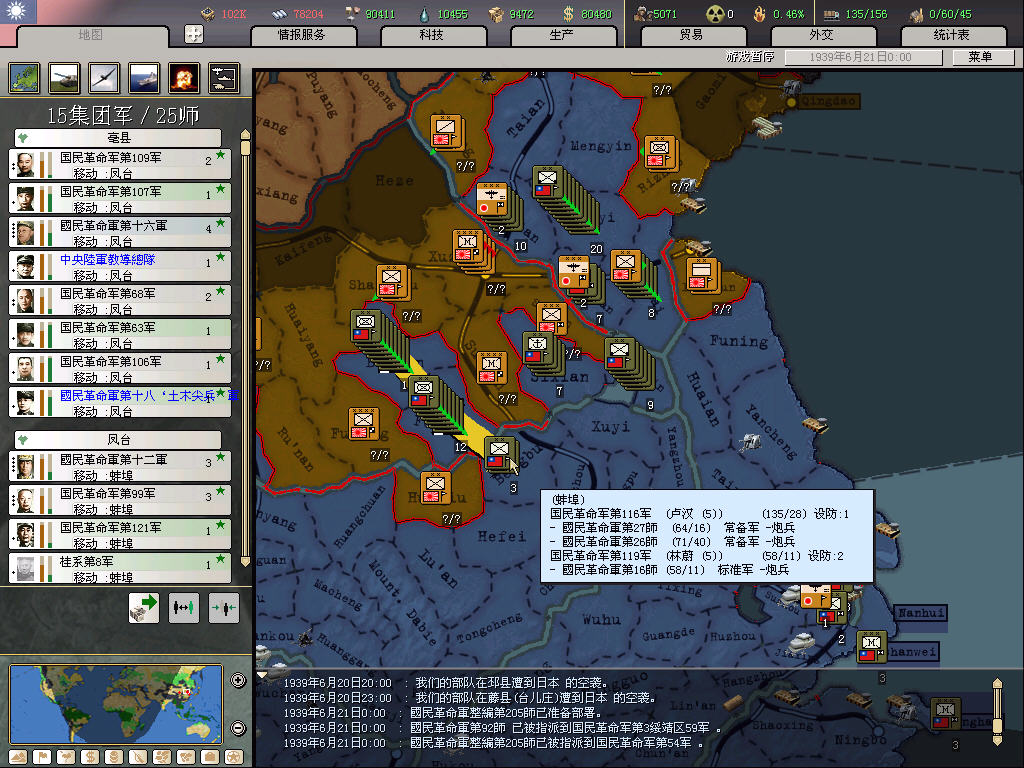Click the merge units icon
This screenshot has height=768, width=1024.
point(224,607)
